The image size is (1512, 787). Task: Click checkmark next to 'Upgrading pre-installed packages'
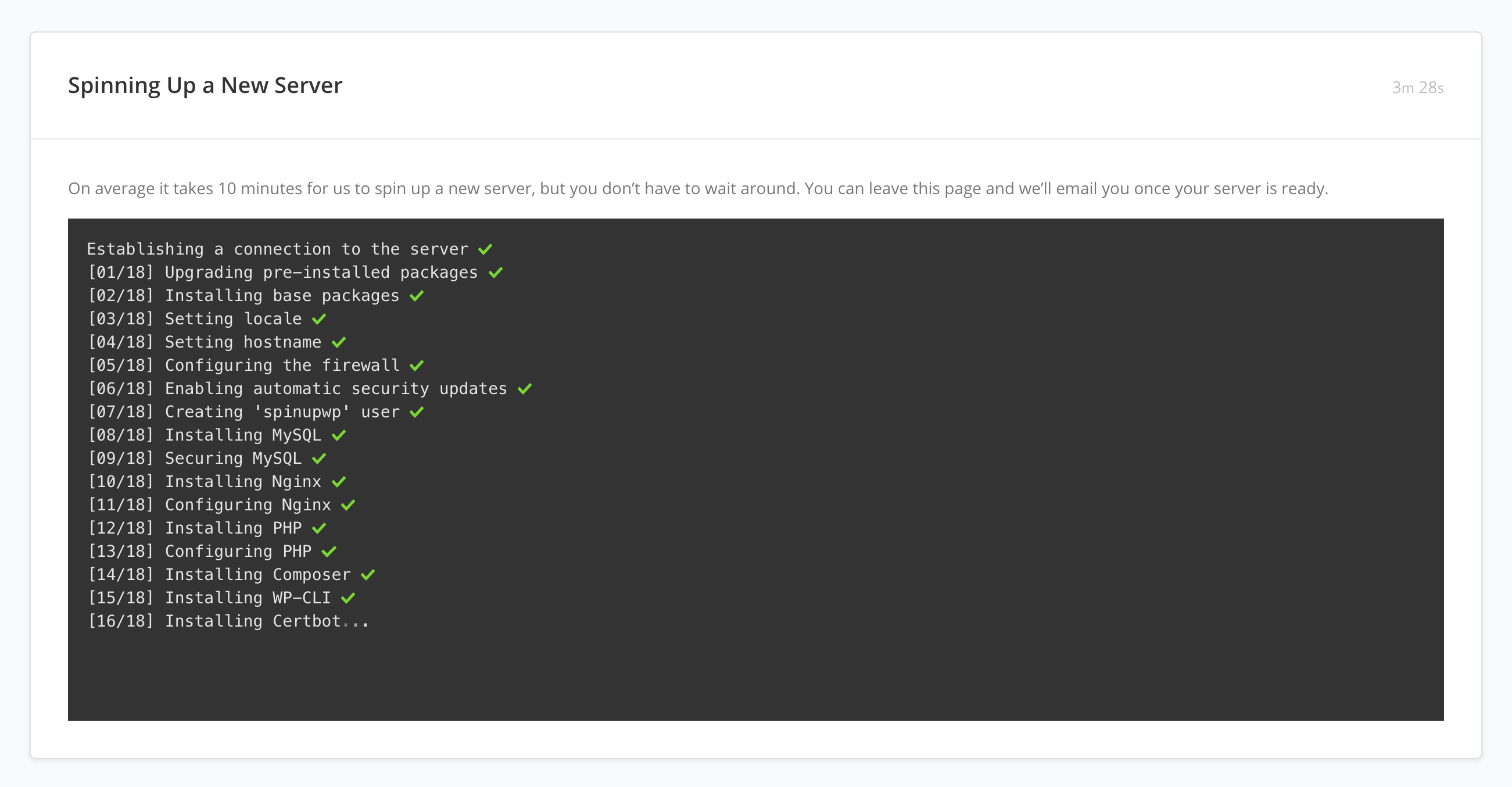pos(496,273)
